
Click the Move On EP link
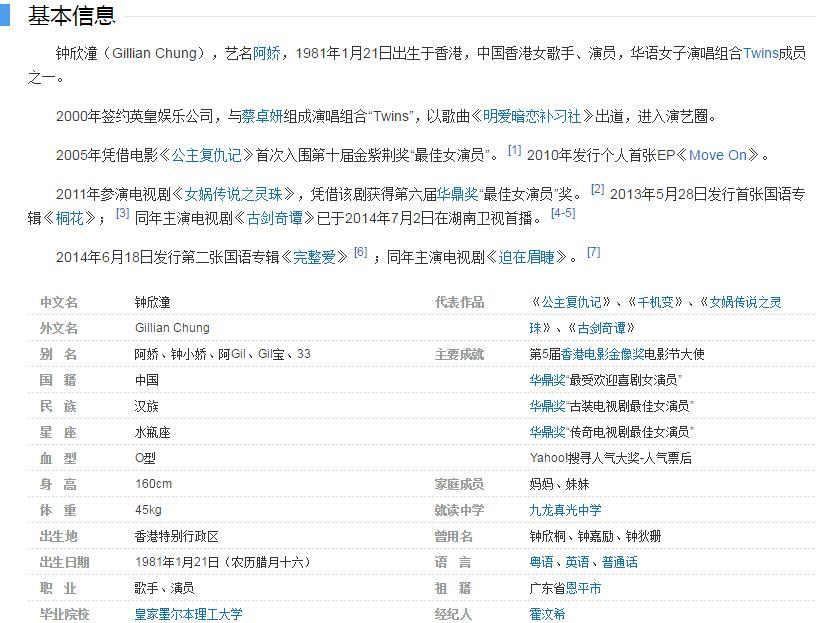[x=718, y=155]
